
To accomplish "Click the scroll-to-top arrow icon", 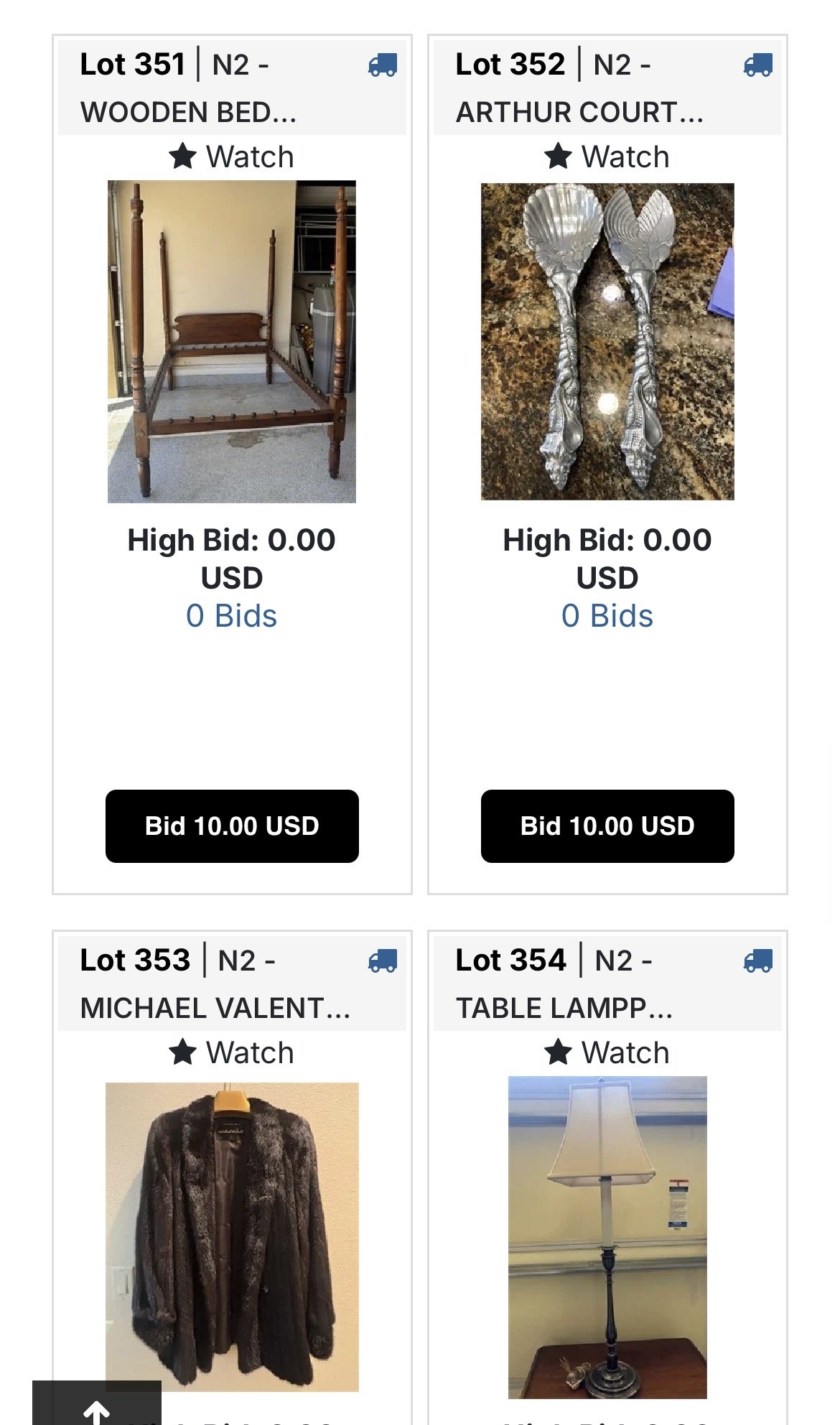I will [96, 1411].
